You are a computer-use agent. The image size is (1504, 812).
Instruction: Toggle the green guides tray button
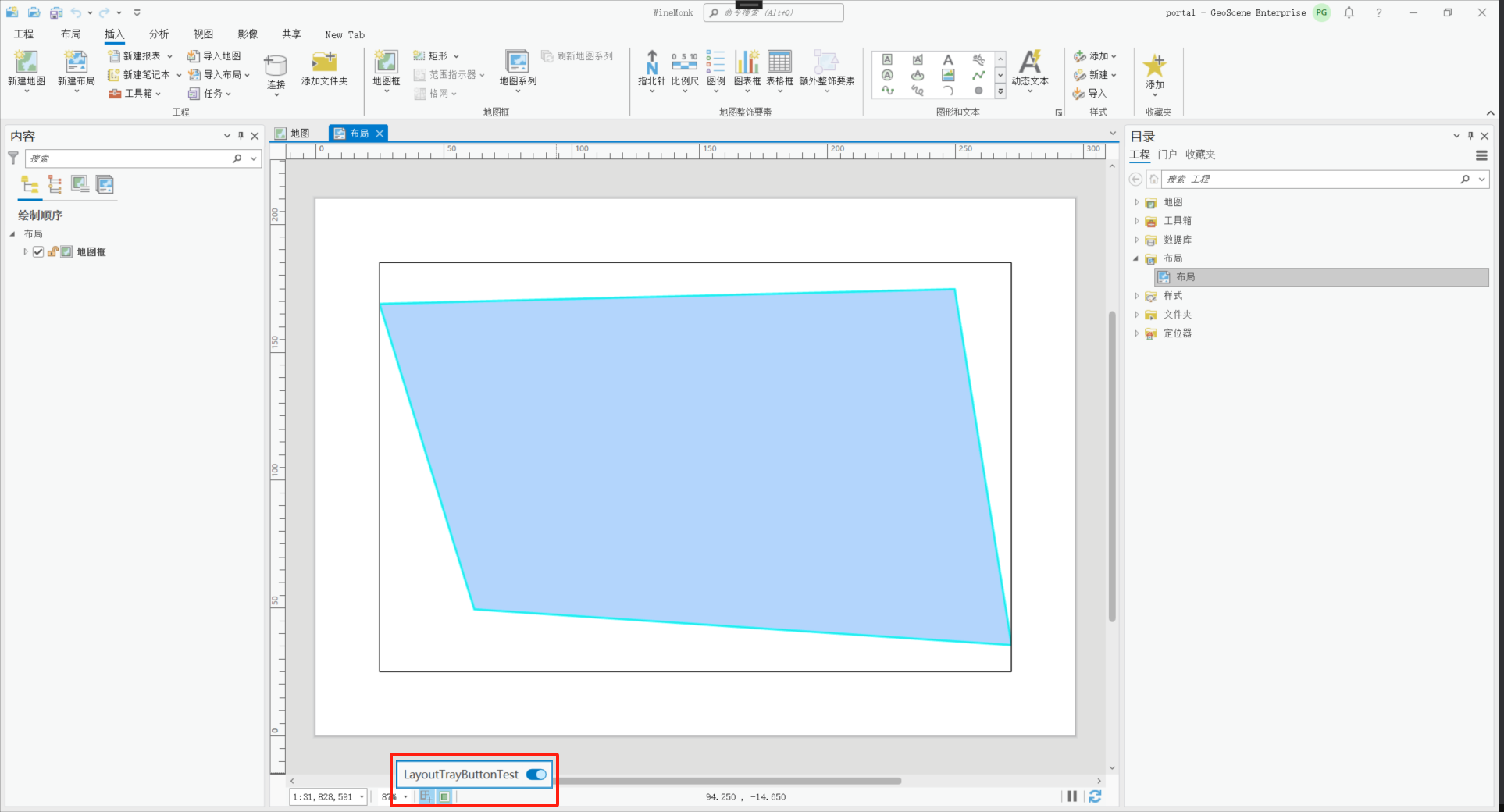click(444, 796)
